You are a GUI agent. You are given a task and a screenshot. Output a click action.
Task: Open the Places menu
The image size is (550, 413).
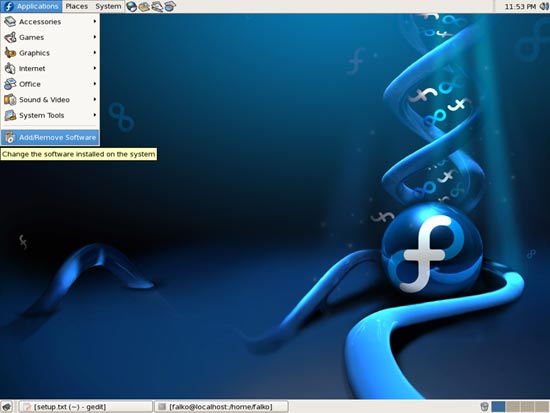tap(76, 6)
